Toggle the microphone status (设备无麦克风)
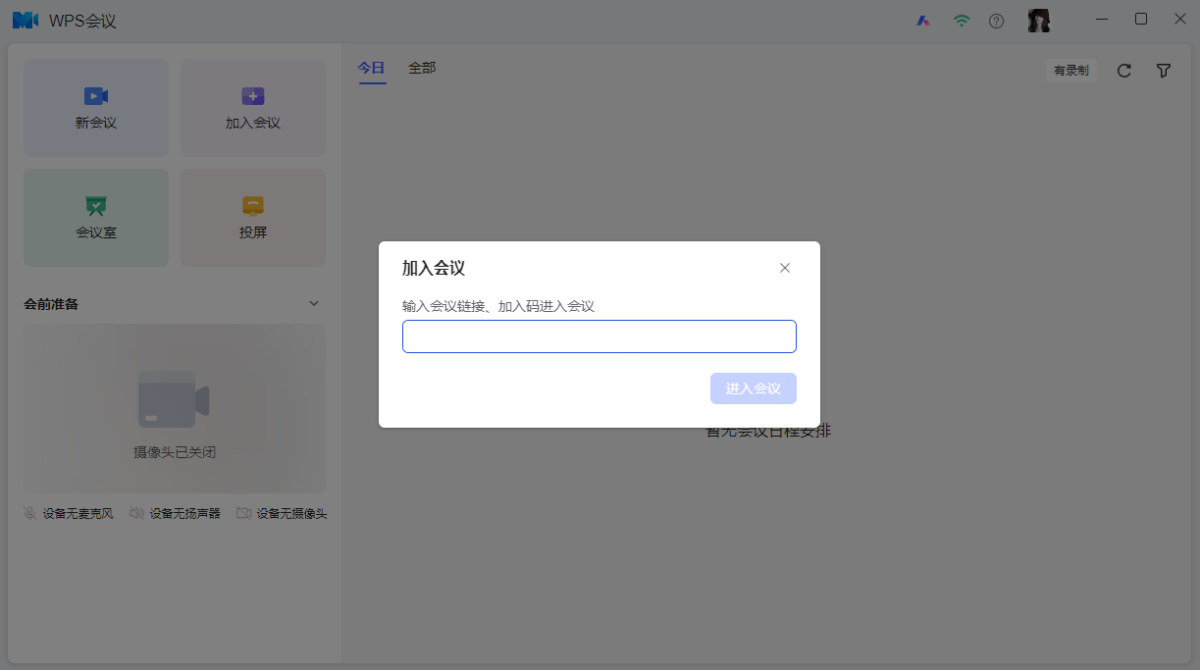The width and height of the screenshot is (1200, 670). point(68,513)
